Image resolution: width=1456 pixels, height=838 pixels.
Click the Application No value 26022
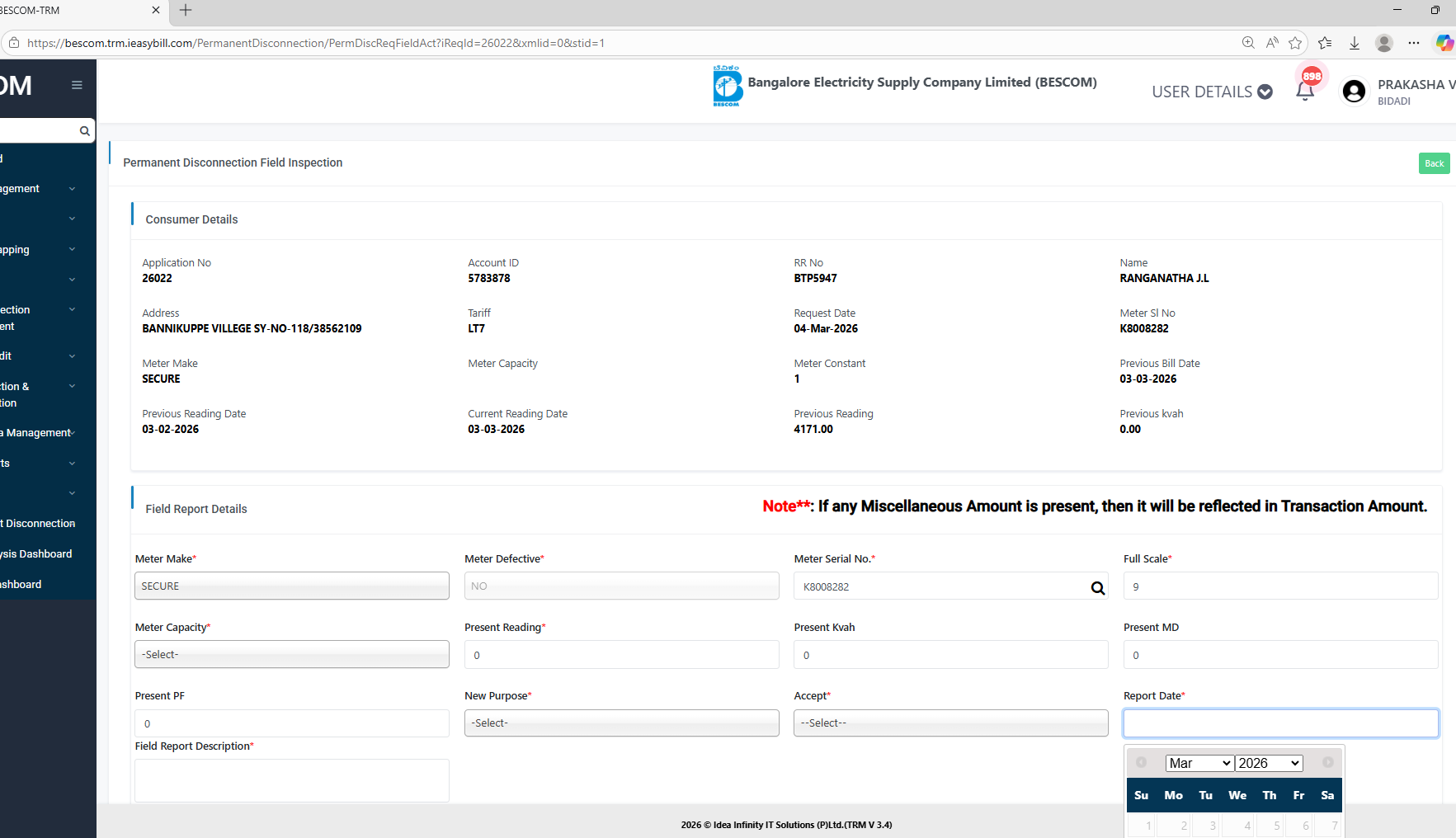[x=157, y=279]
